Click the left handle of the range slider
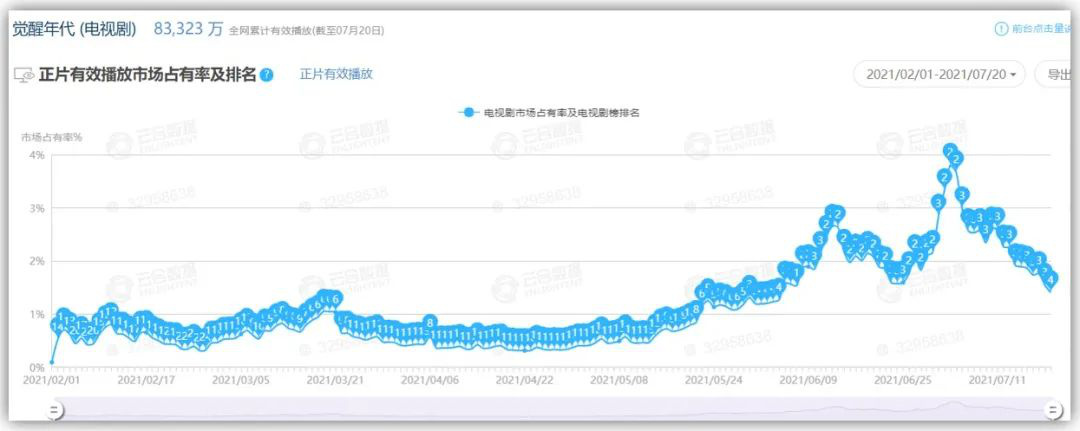Viewport: 1080px width, 431px height. (x=54, y=411)
